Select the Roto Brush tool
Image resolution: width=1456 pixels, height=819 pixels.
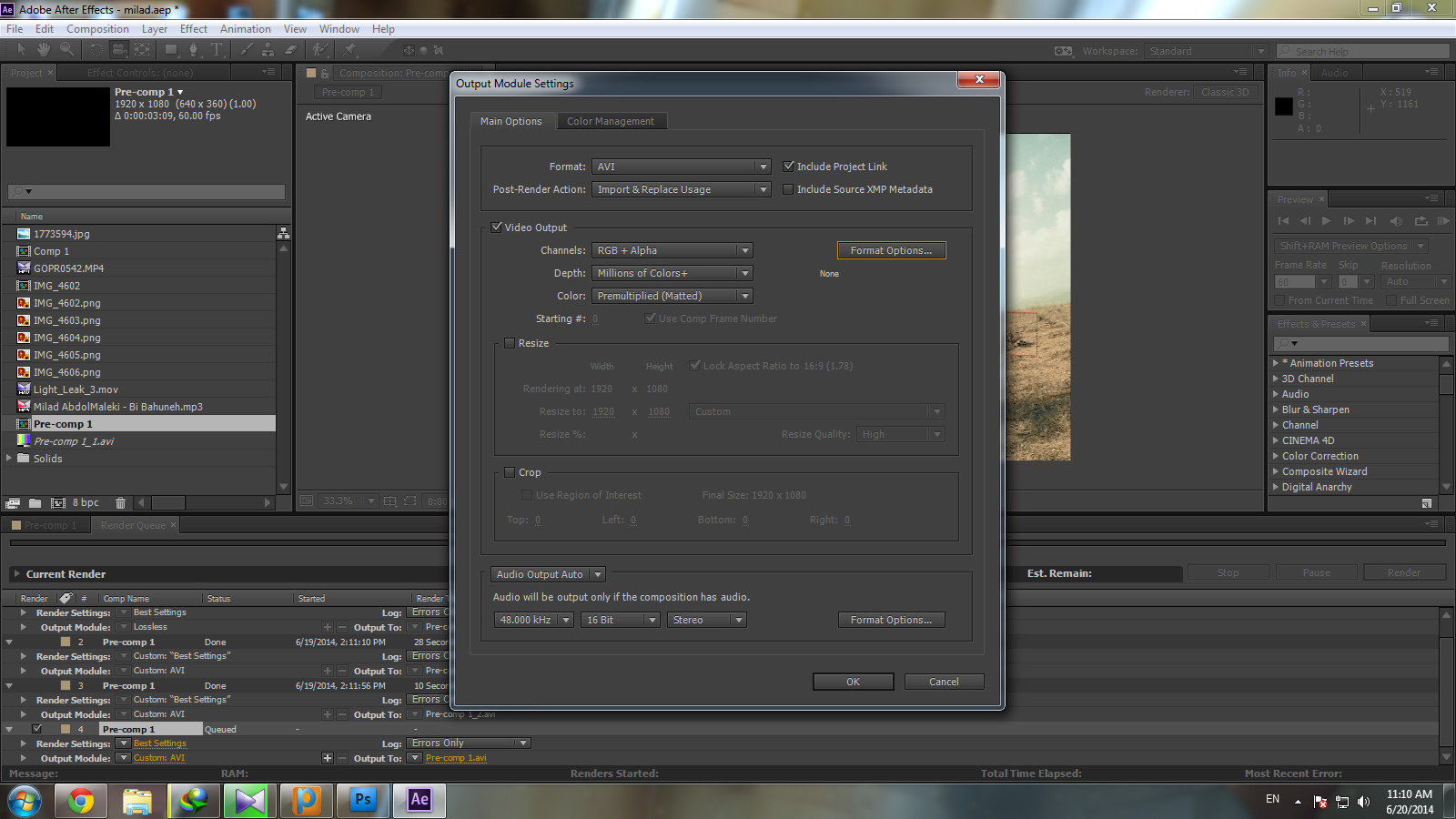[x=320, y=49]
